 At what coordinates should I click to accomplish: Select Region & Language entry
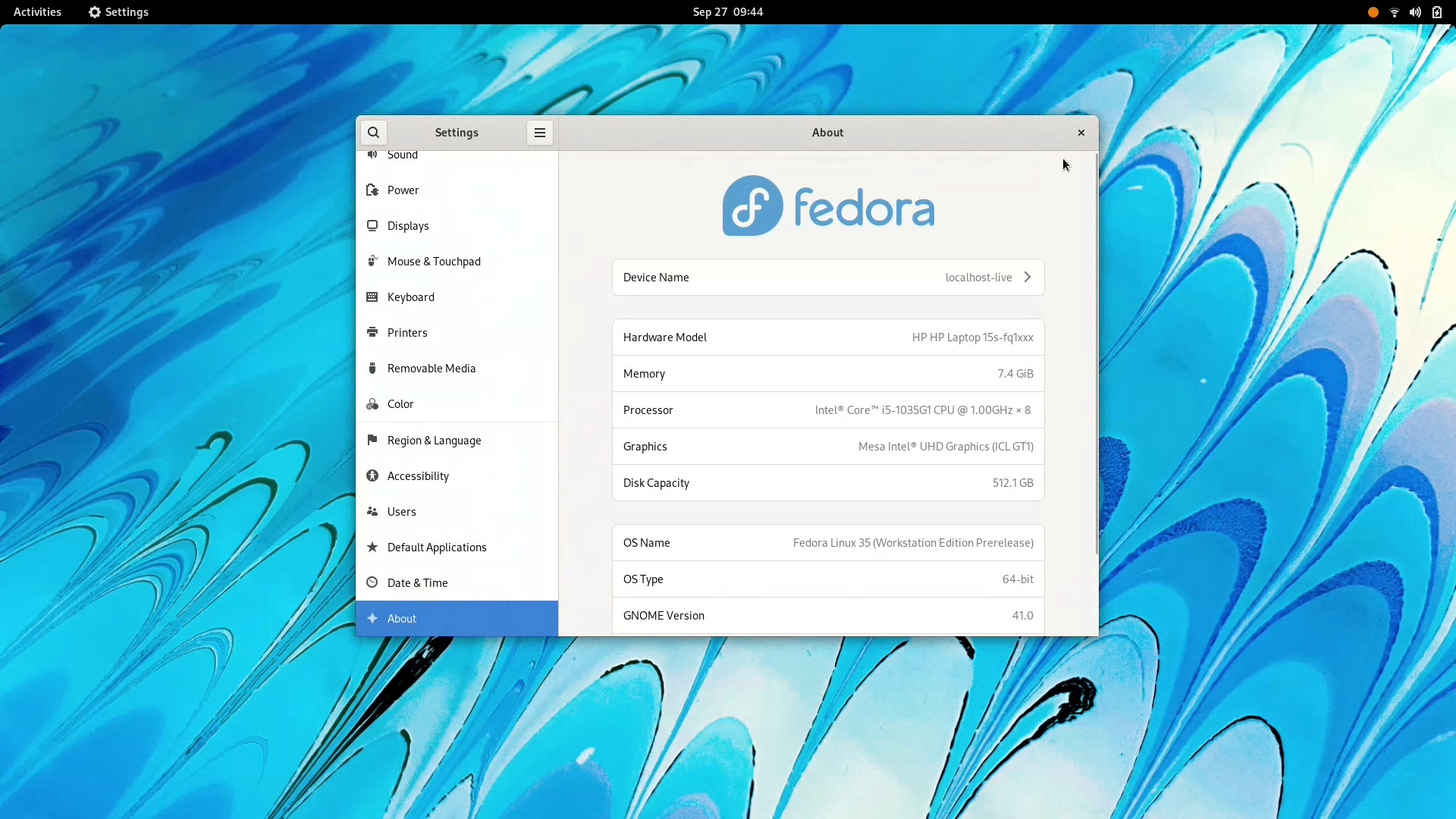(x=457, y=440)
